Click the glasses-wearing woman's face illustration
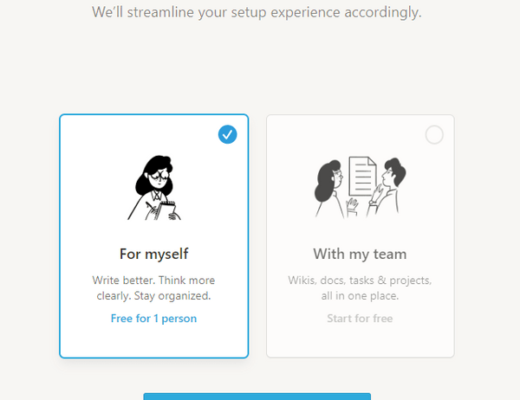 [159, 178]
